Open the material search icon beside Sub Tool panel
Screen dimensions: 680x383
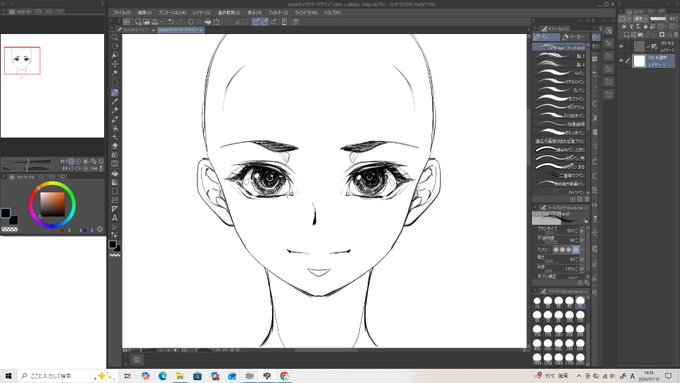pos(609,30)
